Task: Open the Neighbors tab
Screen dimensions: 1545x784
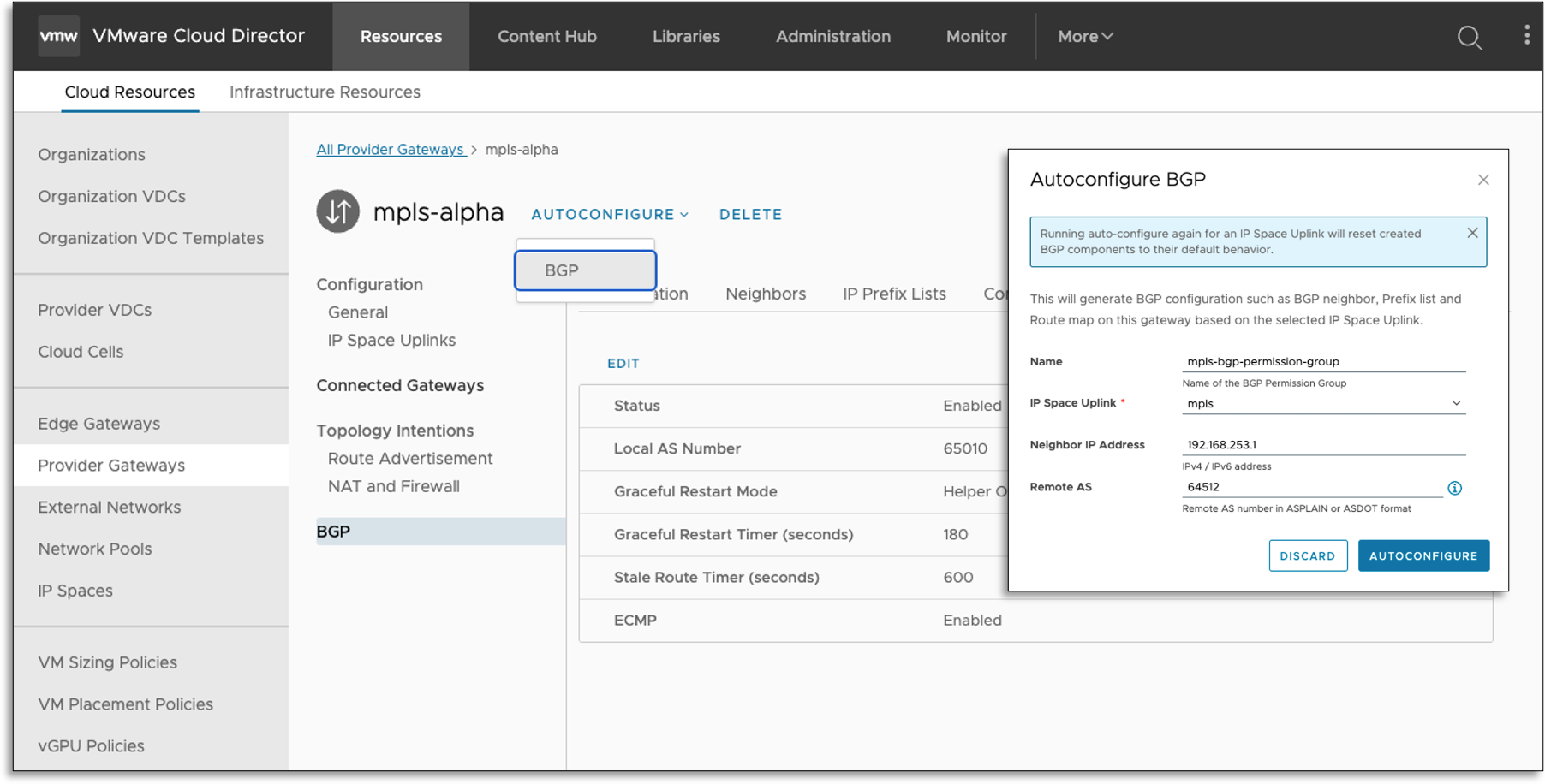Action: (765, 294)
